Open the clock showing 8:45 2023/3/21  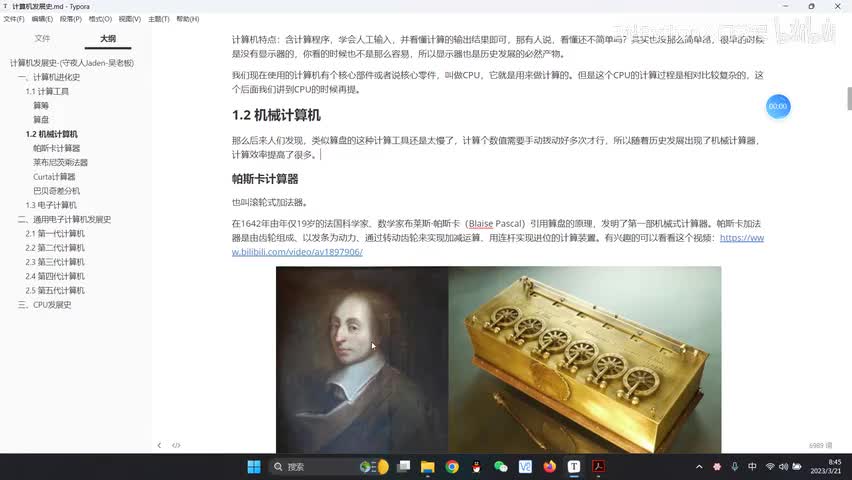(x=826, y=466)
